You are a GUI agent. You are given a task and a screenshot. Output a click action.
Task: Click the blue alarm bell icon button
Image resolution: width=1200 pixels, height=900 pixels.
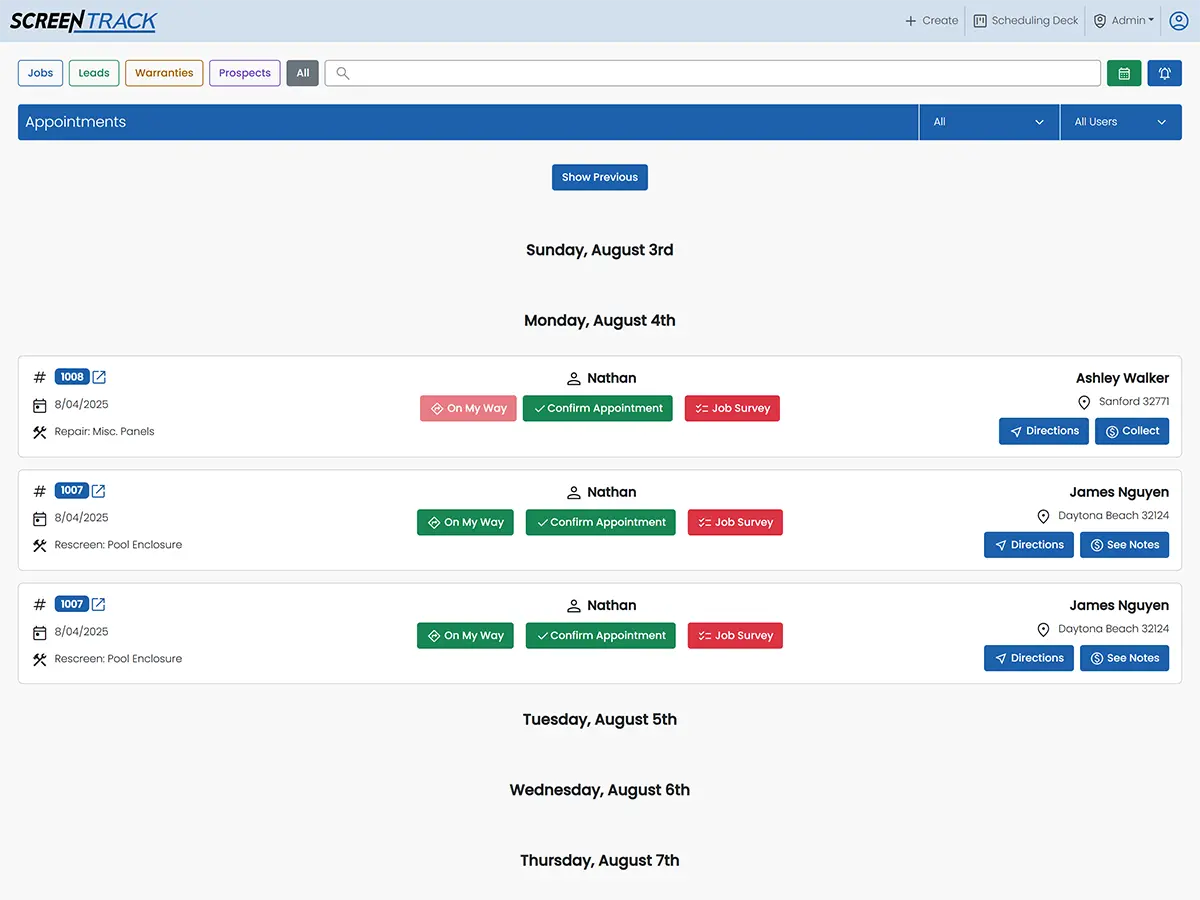coord(1164,73)
